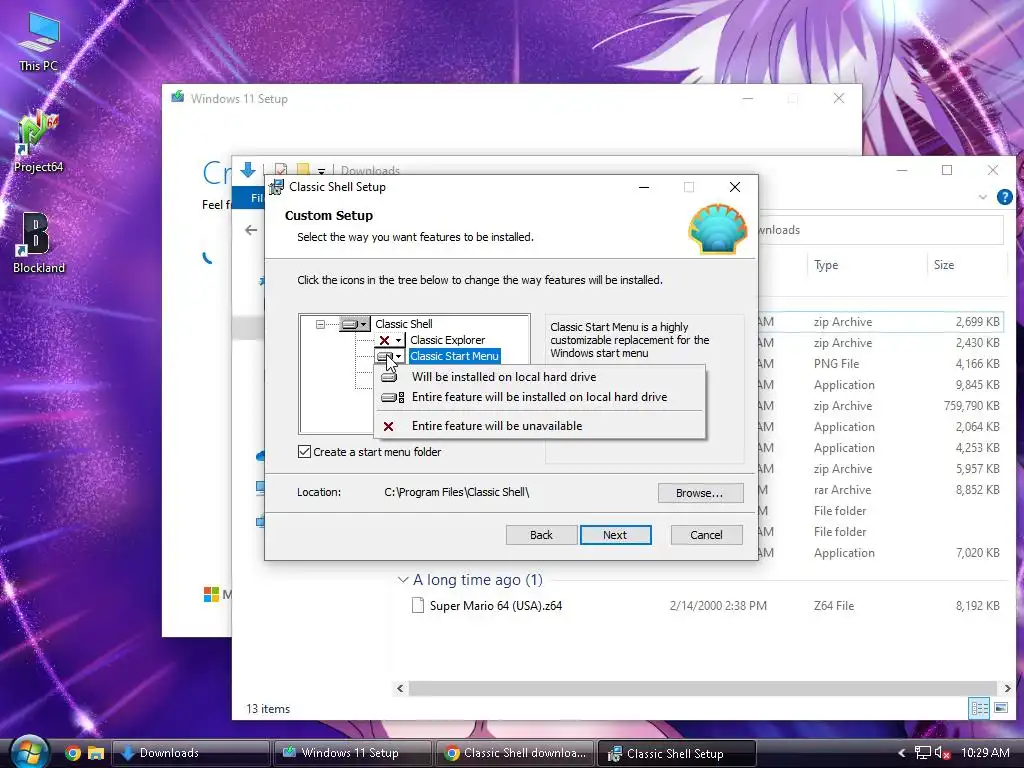Click the 8,192 KB size cell
Screen dimensions: 1024x768
pyautogui.click(x=978, y=606)
